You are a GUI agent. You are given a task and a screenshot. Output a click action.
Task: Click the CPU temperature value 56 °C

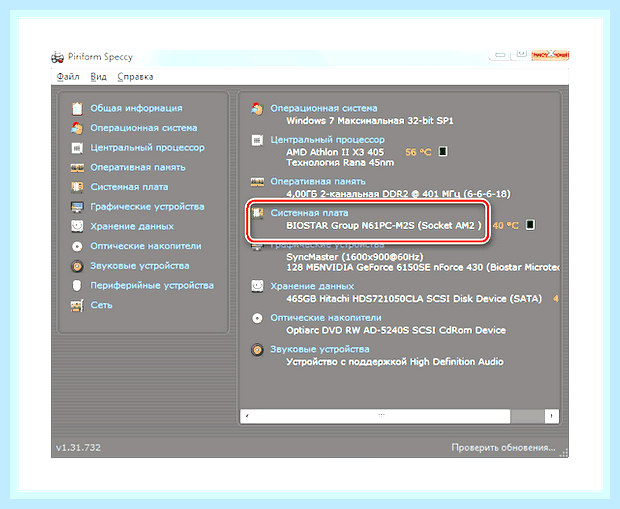tap(418, 152)
